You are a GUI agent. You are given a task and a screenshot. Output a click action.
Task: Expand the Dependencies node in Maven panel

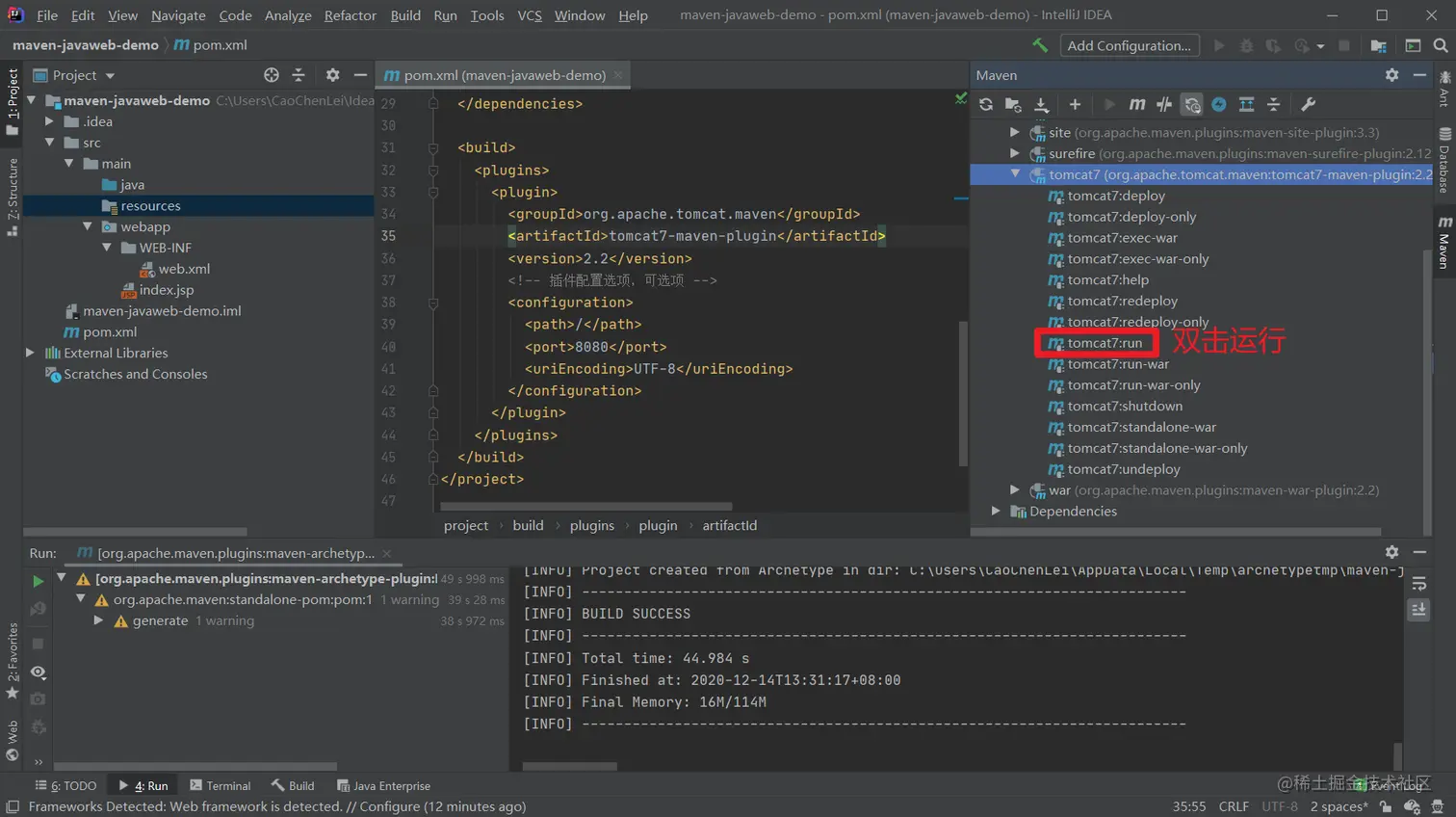[996, 512]
